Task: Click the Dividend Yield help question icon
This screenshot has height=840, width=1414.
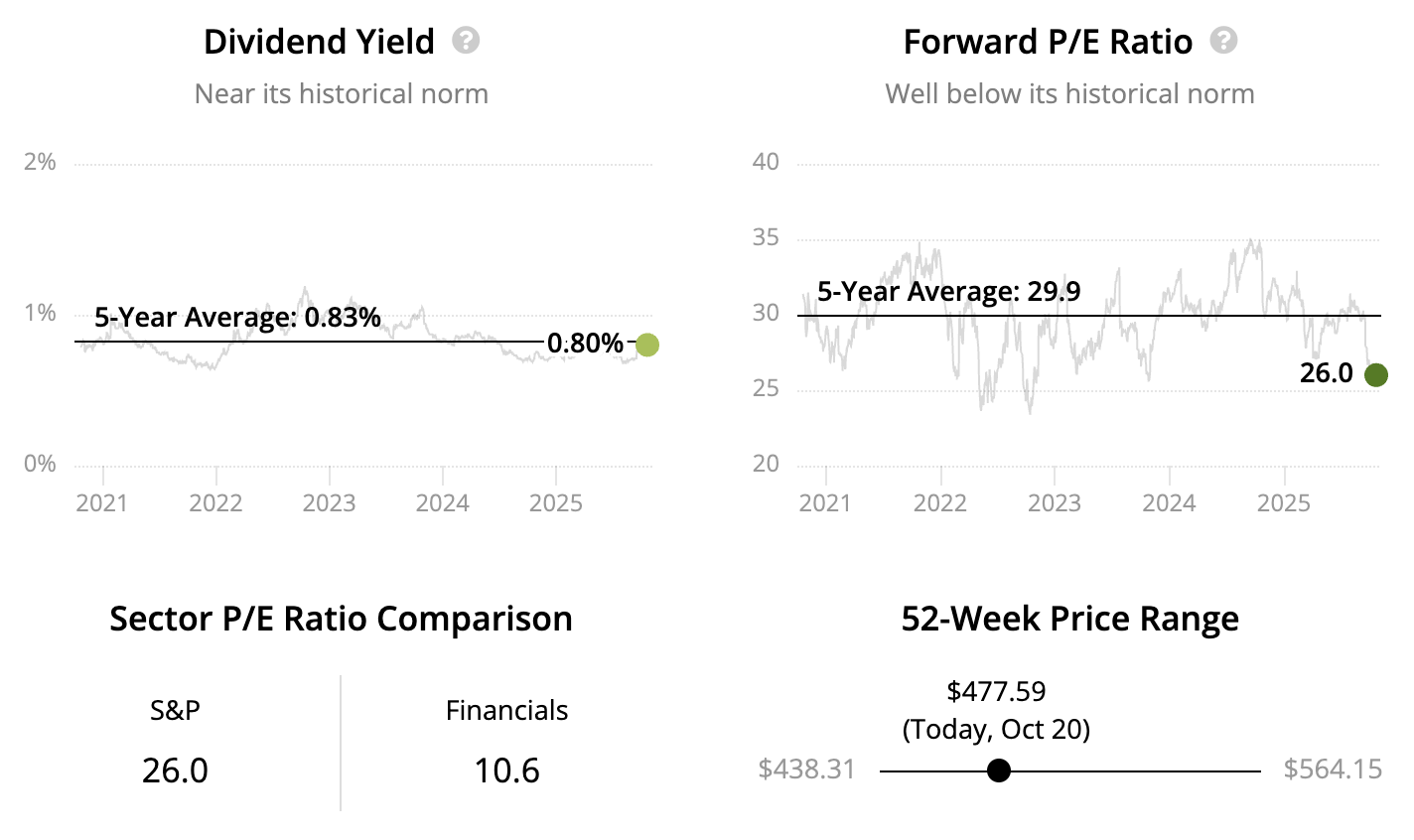Action: [x=466, y=41]
